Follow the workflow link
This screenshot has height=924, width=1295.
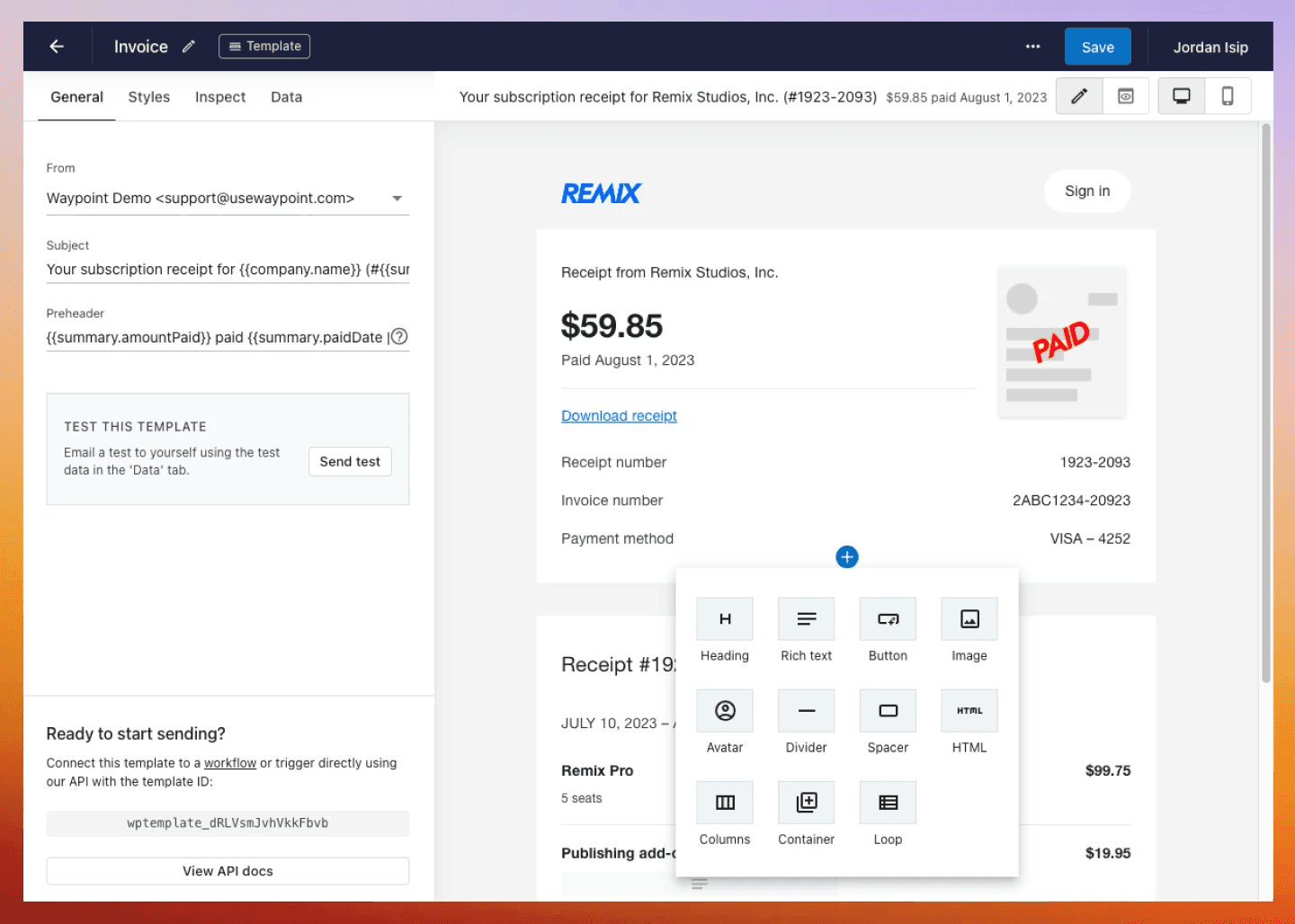[230, 763]
